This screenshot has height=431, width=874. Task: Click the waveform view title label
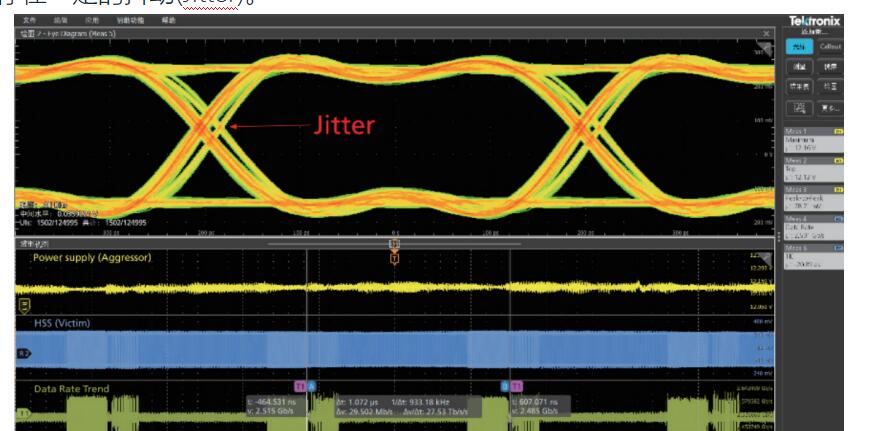pos(35,244)
